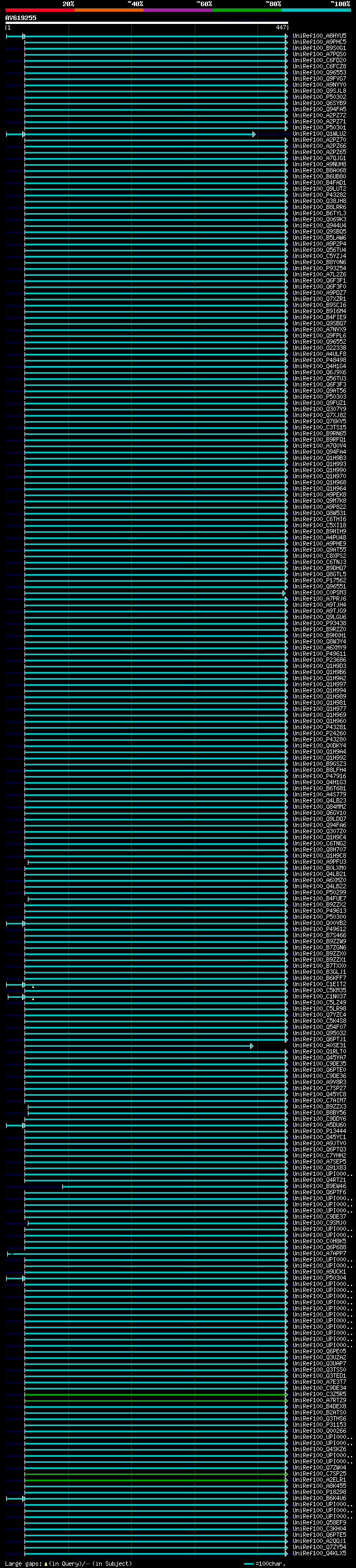Select the UniRef100_B7S466 label
The image size is (356, 1568).
[319, 936]
